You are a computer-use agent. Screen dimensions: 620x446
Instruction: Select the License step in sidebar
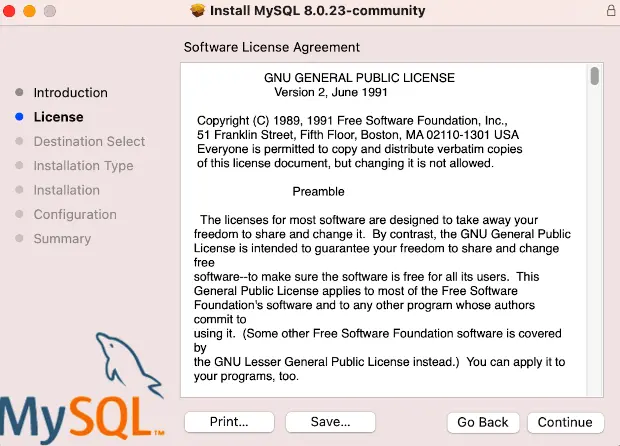58,117
